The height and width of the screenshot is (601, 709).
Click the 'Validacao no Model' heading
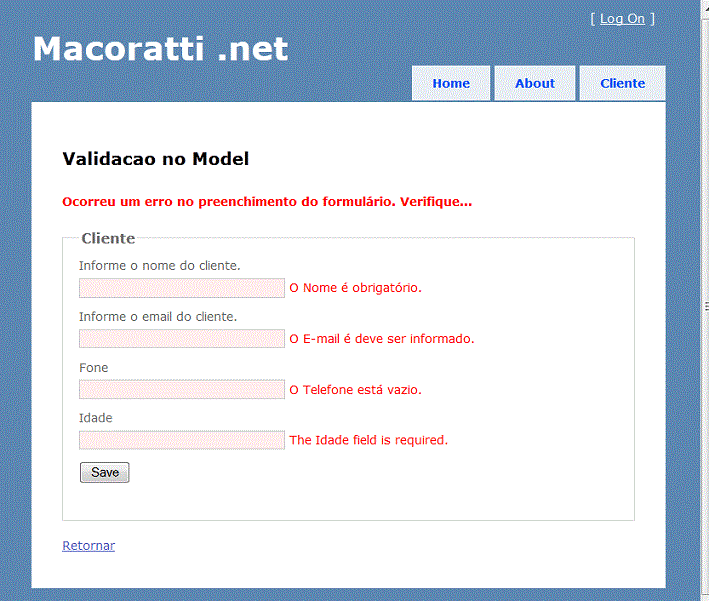(156, 159)
